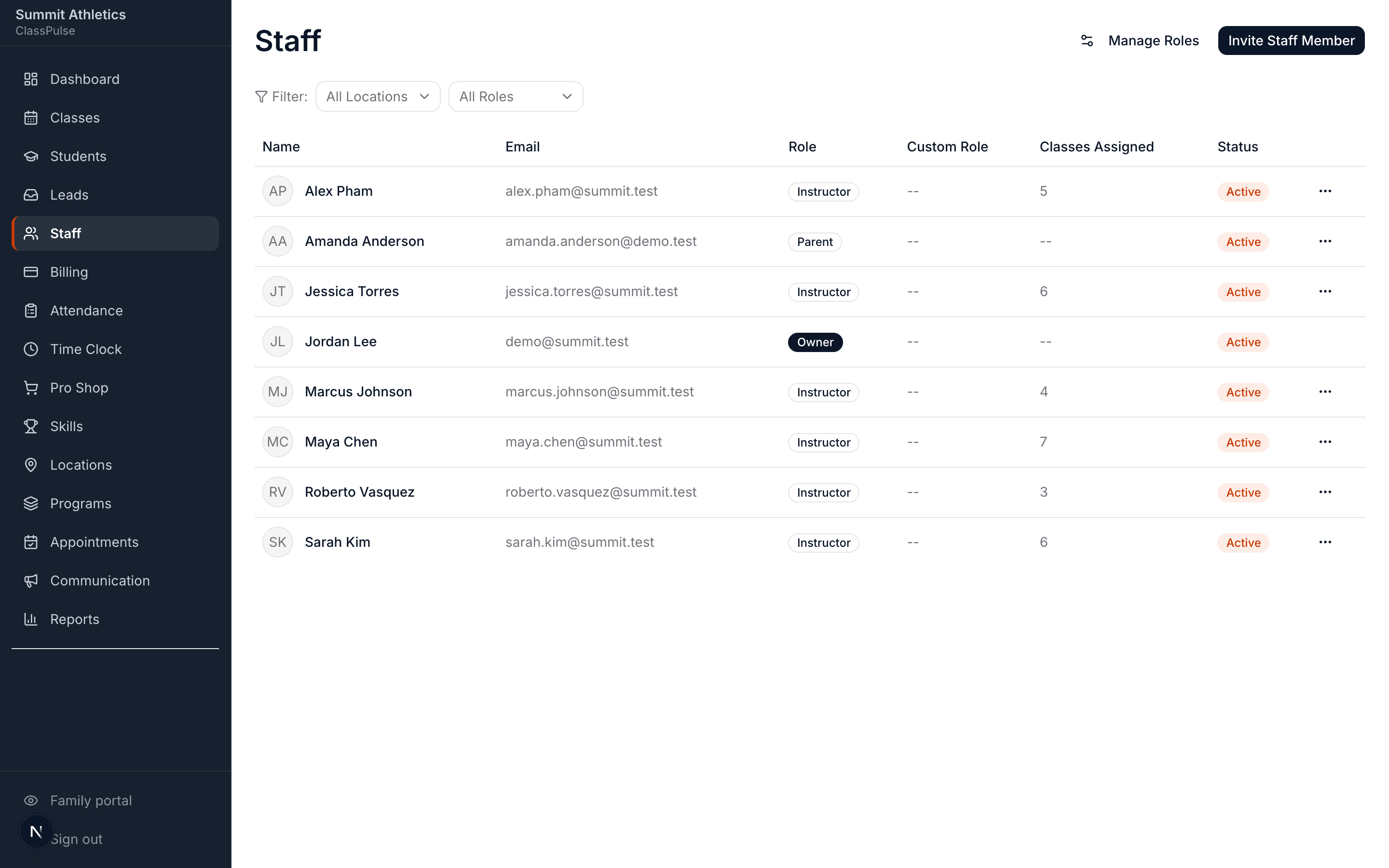Click the AP avatar for Alex Pham

[x=278, y=191]
